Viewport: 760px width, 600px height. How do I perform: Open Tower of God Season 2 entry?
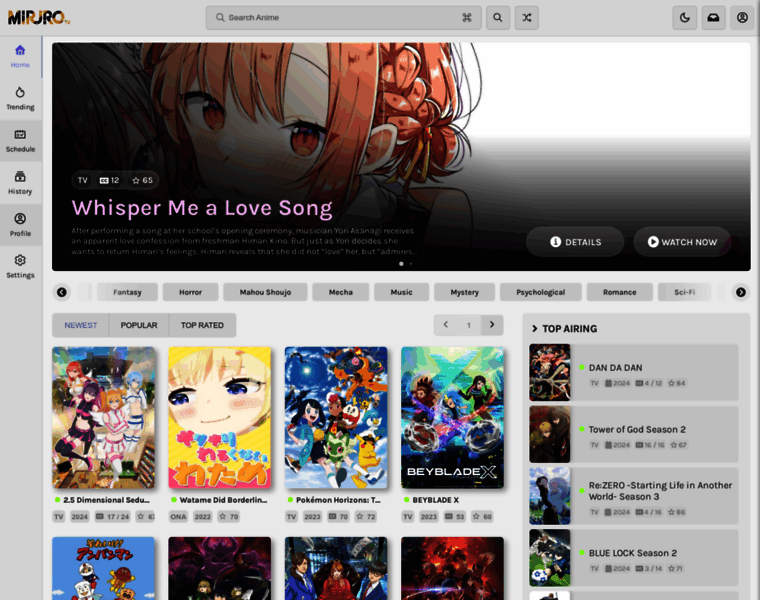pyautogui.click(x=633, y=434)
